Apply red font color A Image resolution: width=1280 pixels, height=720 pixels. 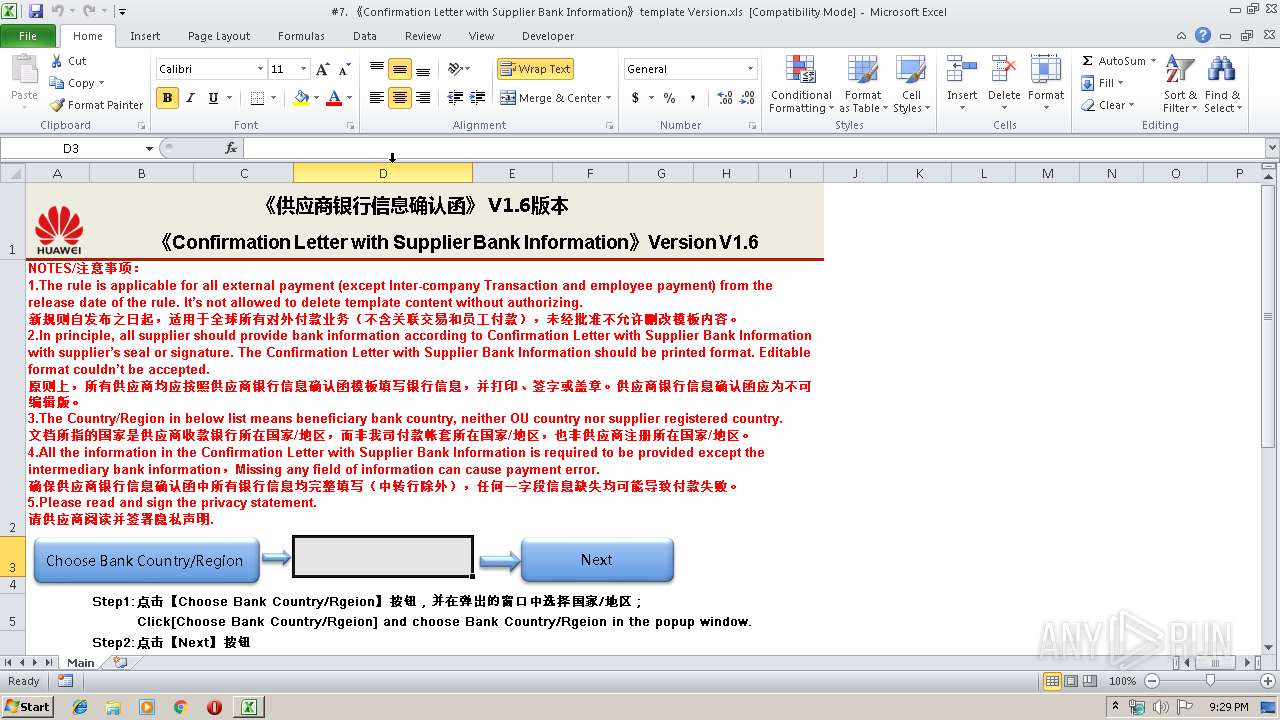334,98
